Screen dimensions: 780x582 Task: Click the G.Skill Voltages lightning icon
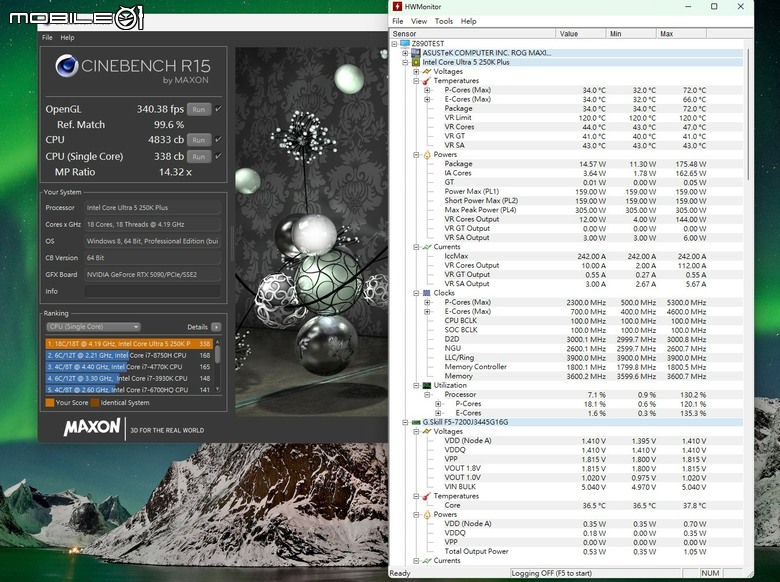pyautogui.click(x=426, y=431)
